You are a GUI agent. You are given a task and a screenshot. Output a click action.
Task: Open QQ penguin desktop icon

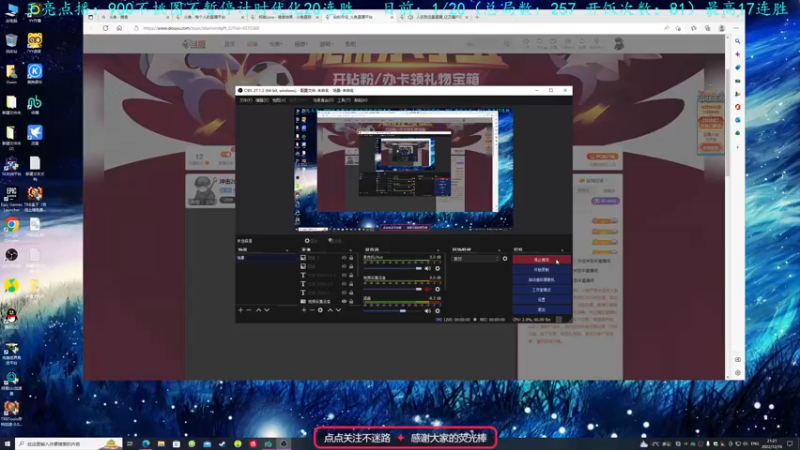11,317
